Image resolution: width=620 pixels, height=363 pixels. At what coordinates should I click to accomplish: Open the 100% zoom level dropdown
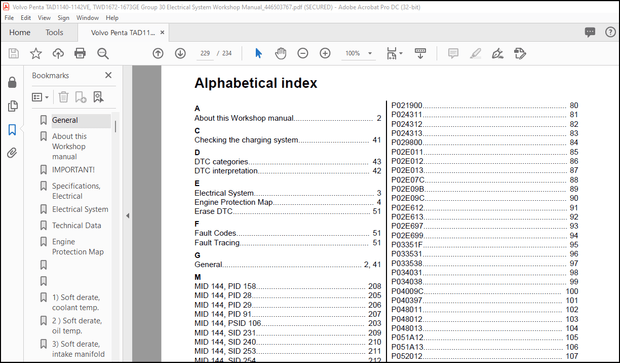(359, 53)
